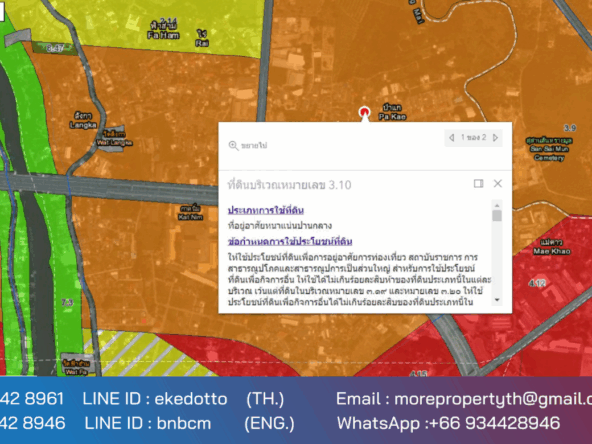Image resolution: width=592 pixels, height=444 pixels.
Task: Click the ขยายไป zoom-to text
Action: point(254,146)
